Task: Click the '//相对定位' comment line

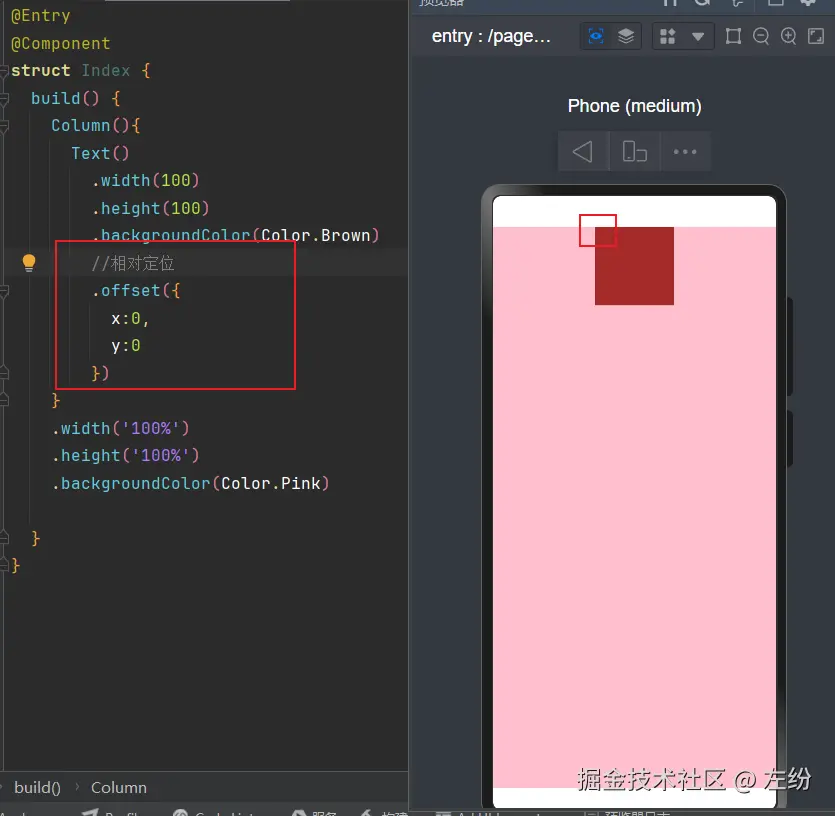Action: click(x=133, y=263)
